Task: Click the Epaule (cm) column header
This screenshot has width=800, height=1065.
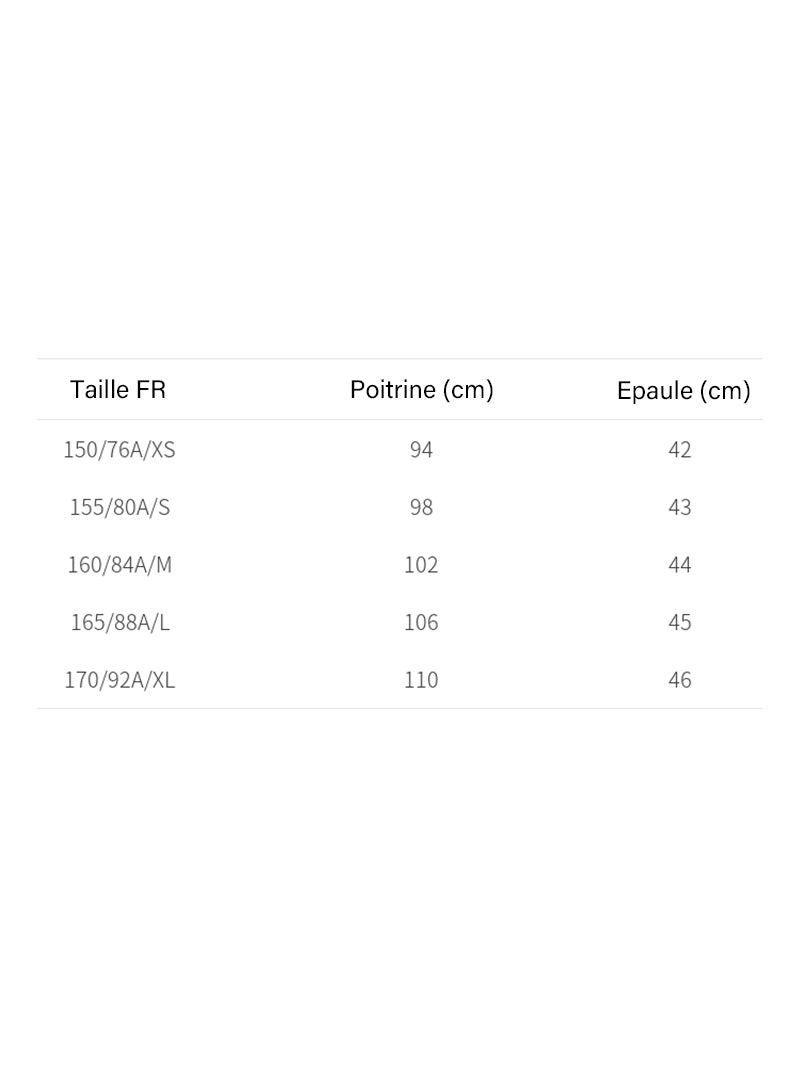Action: [x=683, y=390]
